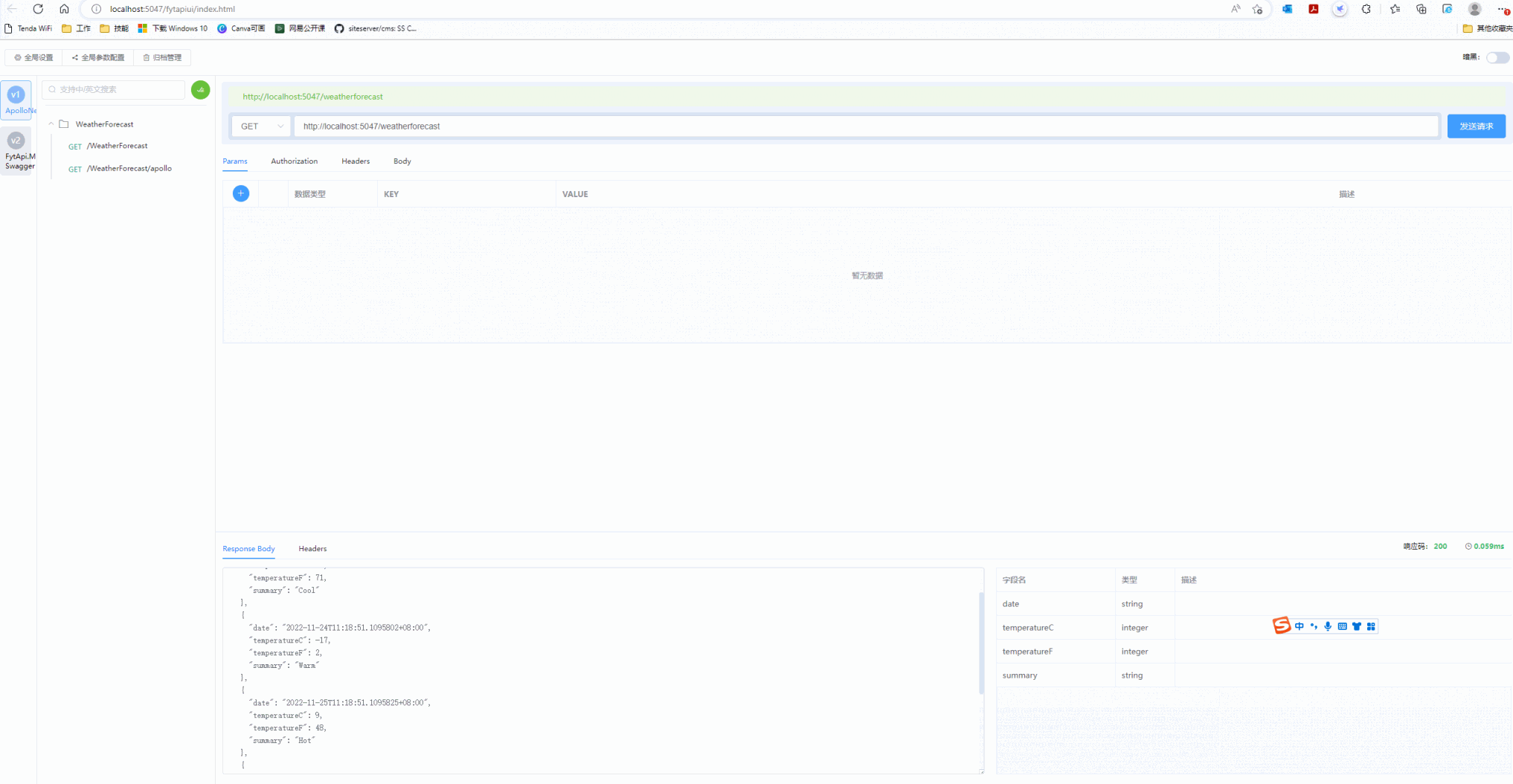Open the Sogou on-screen keyboard icon
The height and width of the screenshot is (784, 1513).
[x=1342, y=626]
